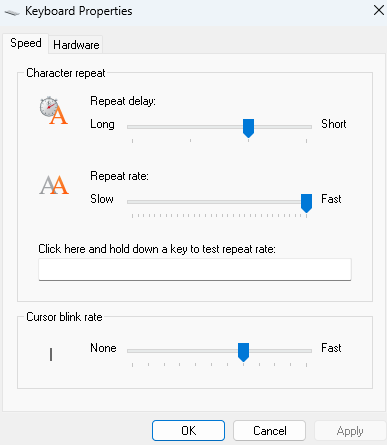Screen dimensions: 387x445
Task: Click the repeat rate test text box
Action: tap(195, 269)
